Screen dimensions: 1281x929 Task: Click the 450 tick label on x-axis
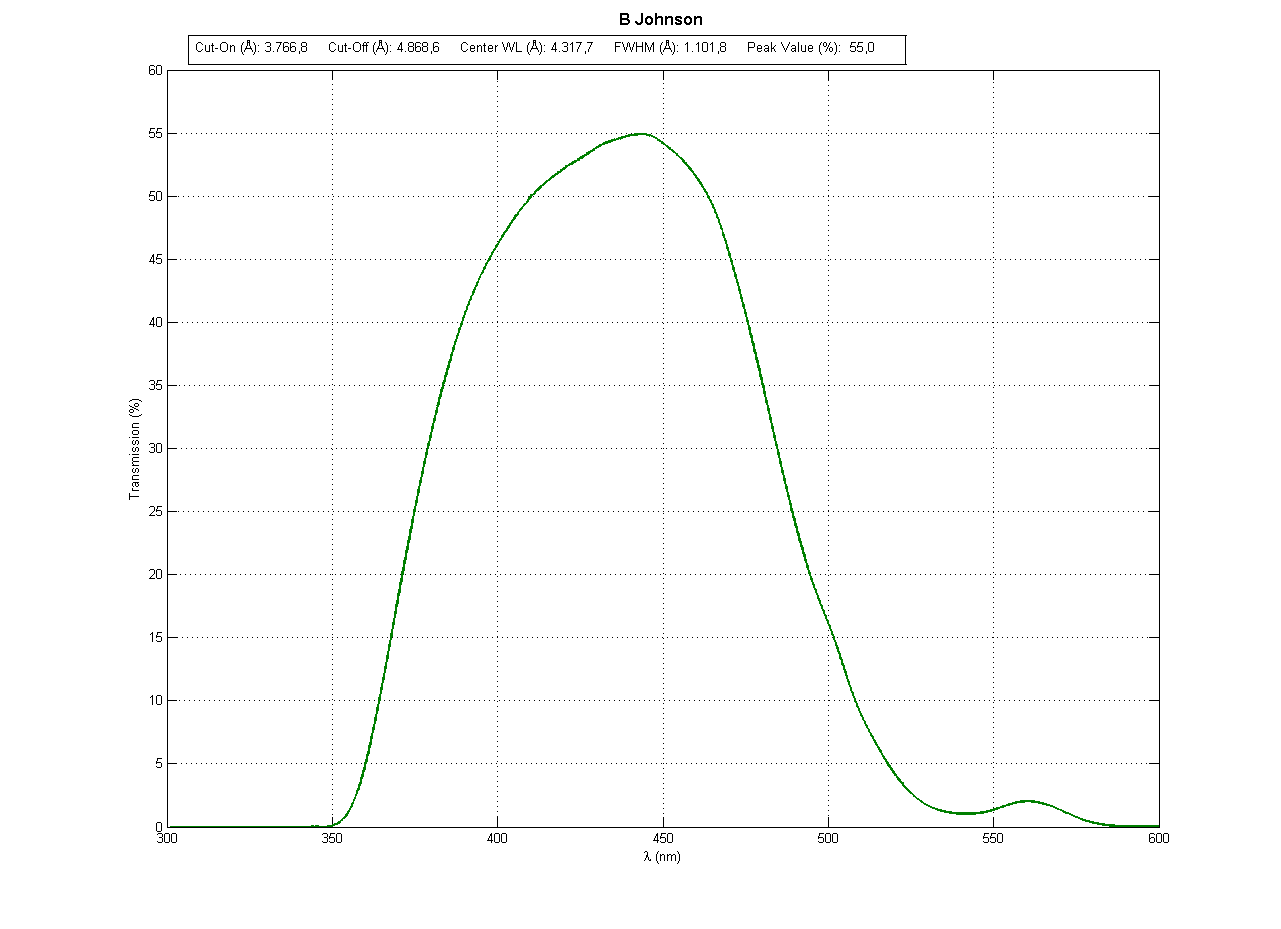[663, 839]
